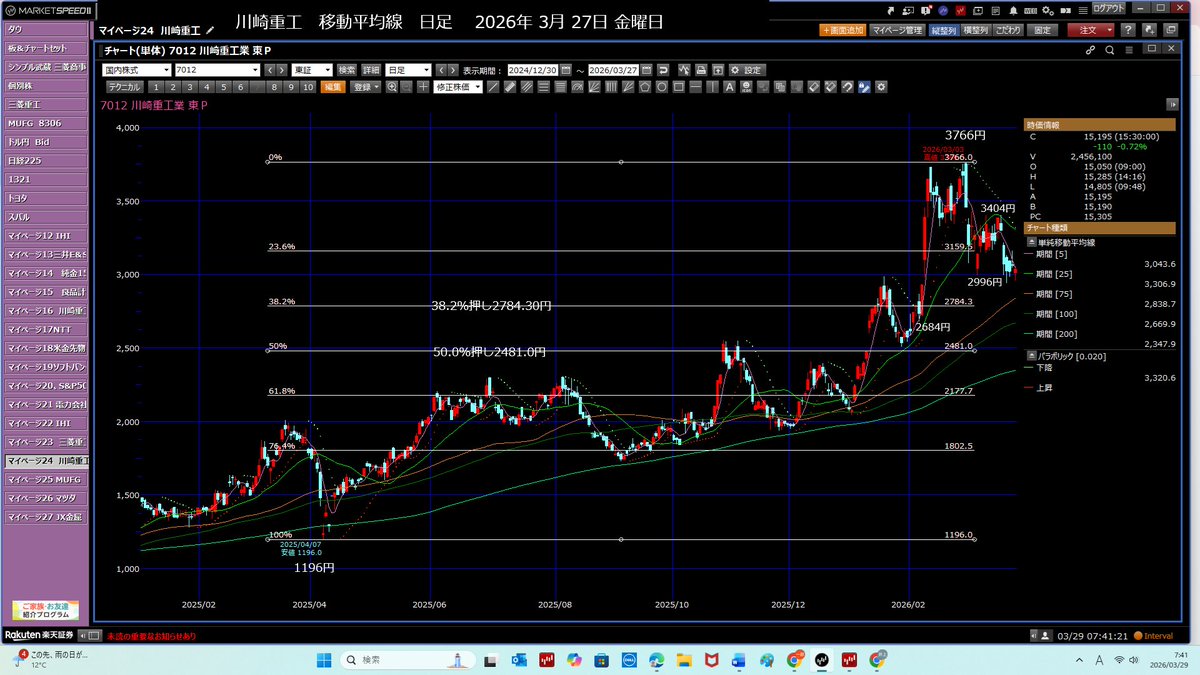
Task: Click the weather widget in taskbar
Action: tap(50, 660)
